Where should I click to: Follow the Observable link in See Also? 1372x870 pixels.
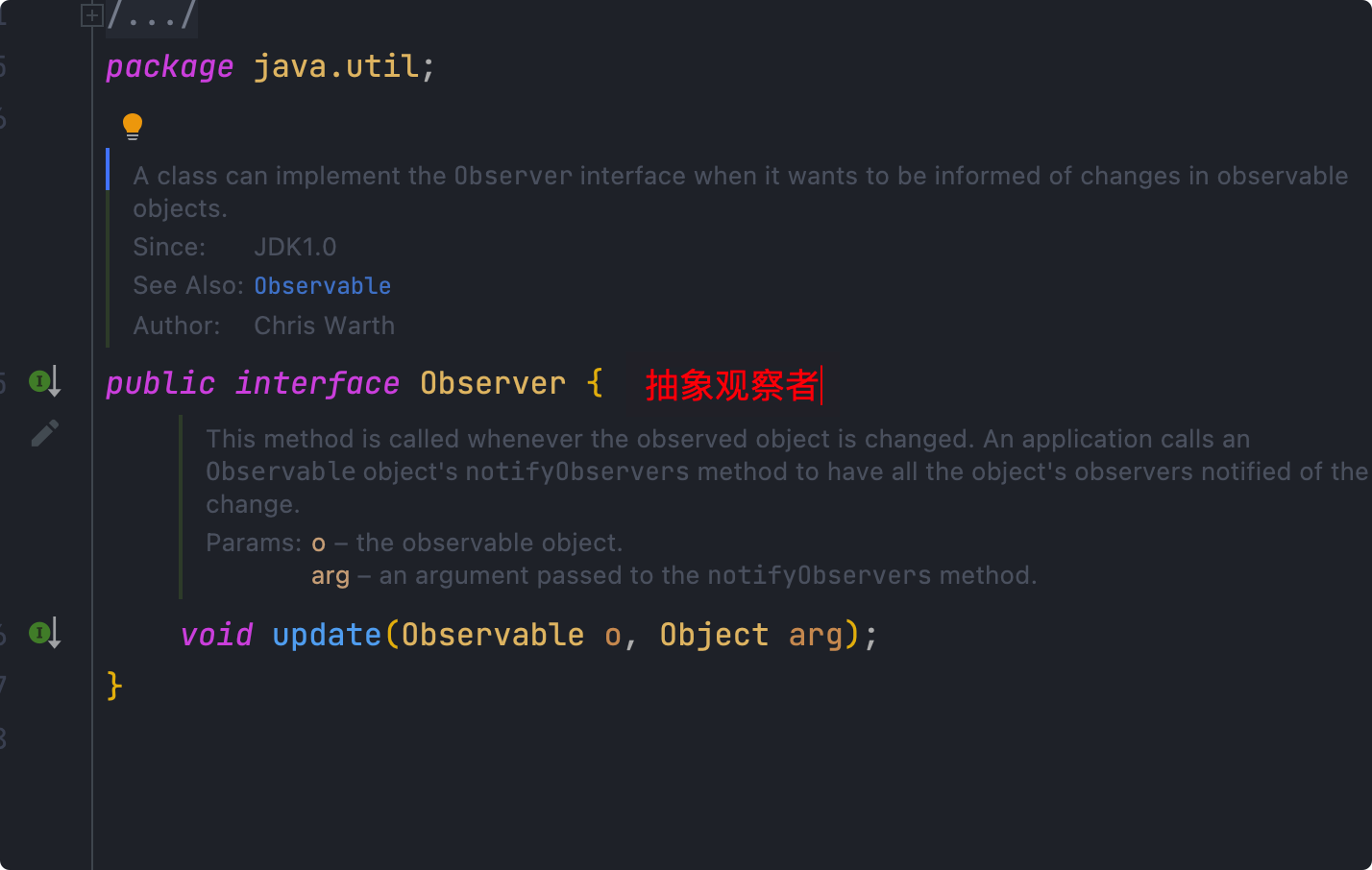pos(322,286)
